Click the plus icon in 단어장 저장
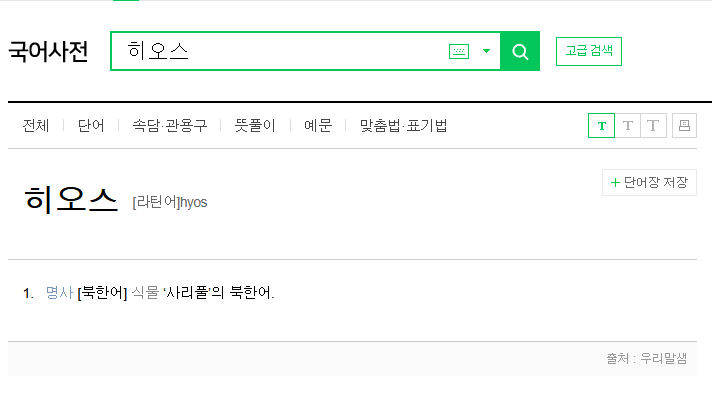712x394 pixels. click(x=615, y=182)
